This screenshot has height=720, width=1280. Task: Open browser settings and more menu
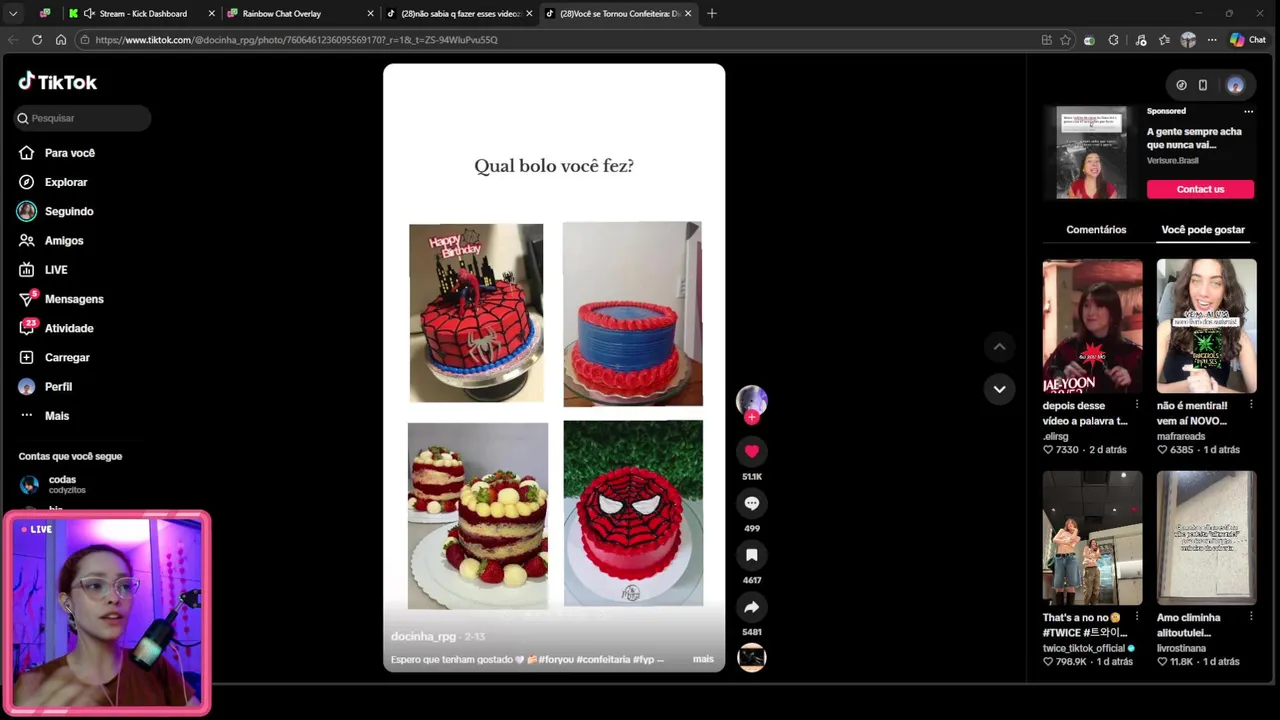point(1212,40)
